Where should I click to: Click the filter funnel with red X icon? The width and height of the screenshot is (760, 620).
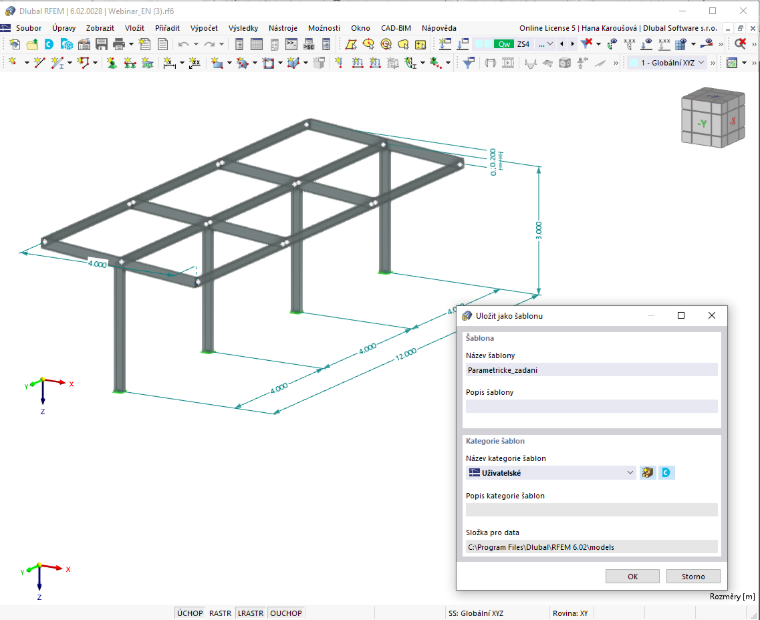[x=586, y=44]
